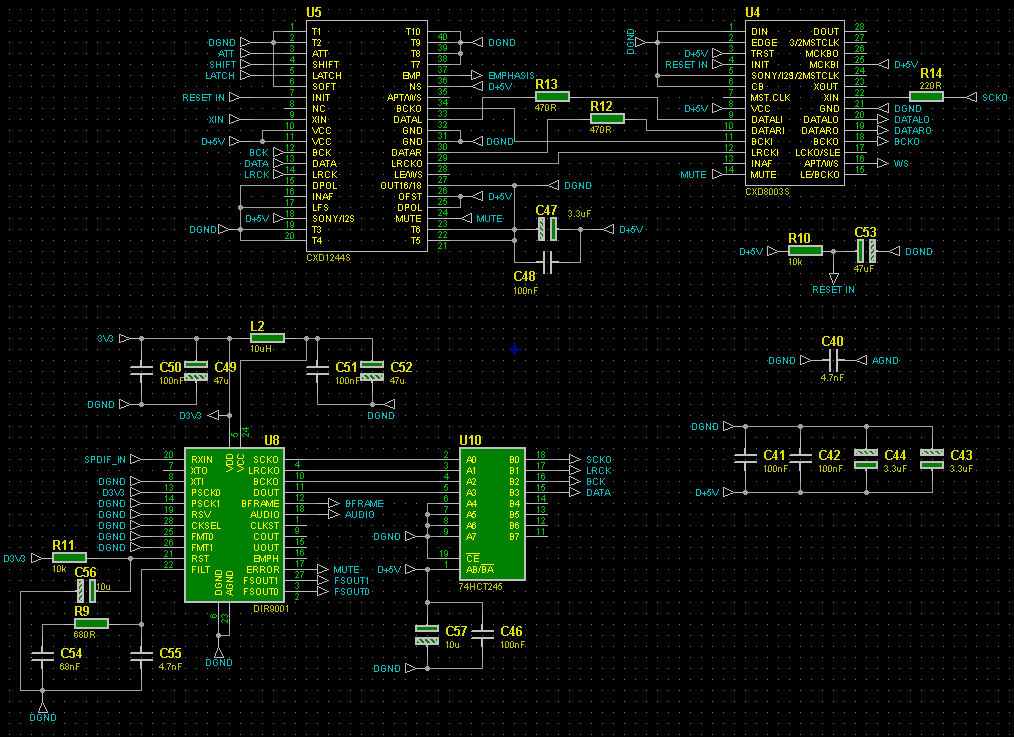Click the CKSEL pin name on U8
1014x737 pixels.
tap(206, 526)
